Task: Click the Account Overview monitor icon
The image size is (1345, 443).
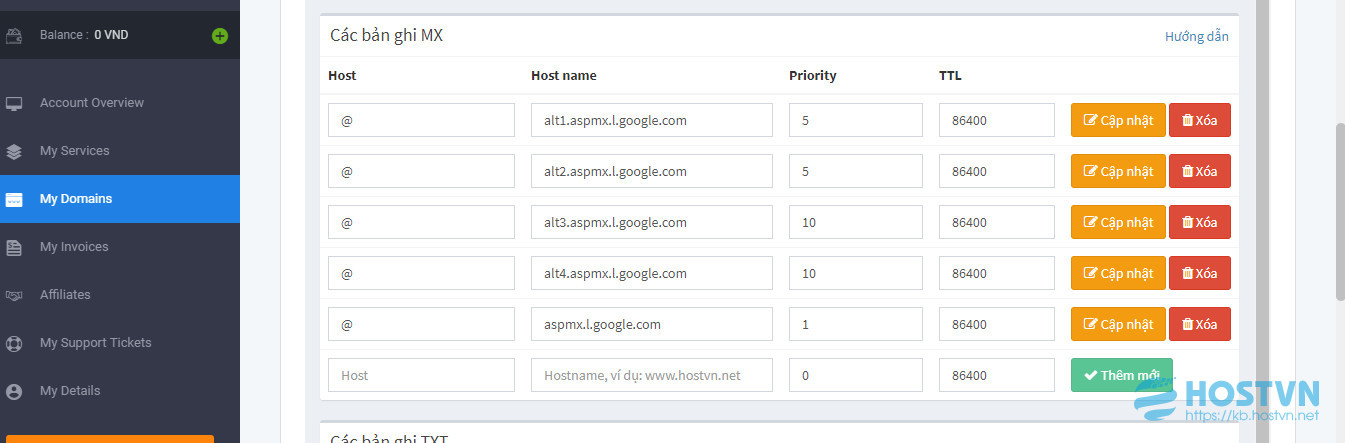Action: point(14,103)
